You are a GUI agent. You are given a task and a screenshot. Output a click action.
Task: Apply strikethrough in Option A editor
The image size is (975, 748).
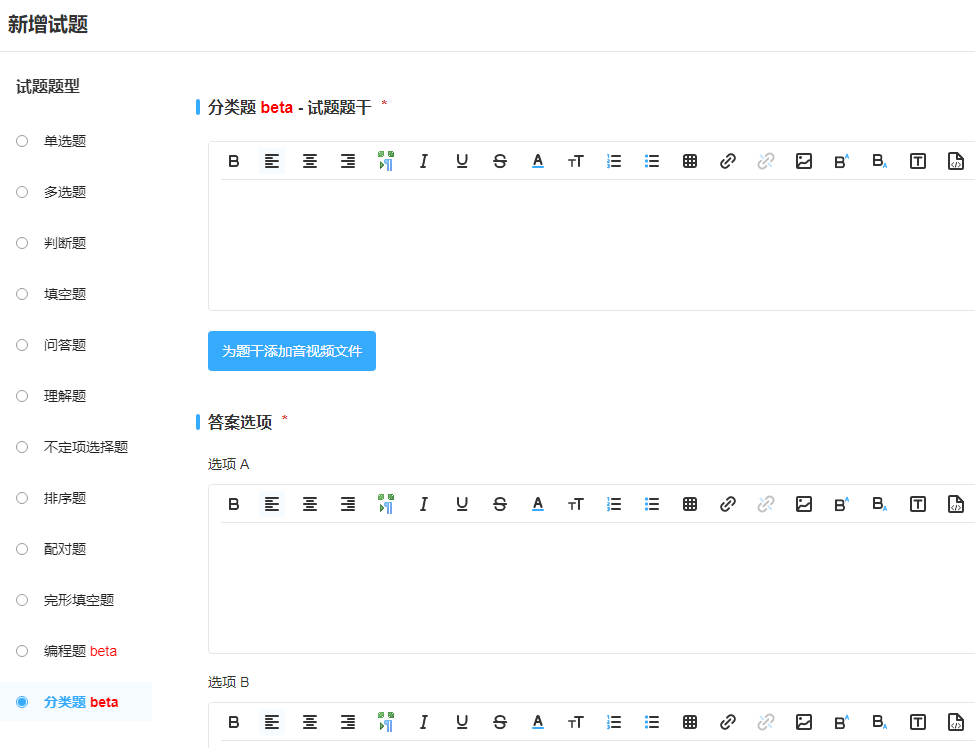pos(500,504)
